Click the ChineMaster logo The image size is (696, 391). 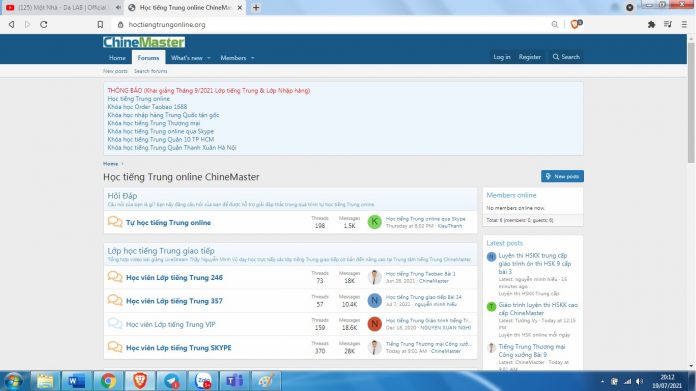click(x=144, y=42)
